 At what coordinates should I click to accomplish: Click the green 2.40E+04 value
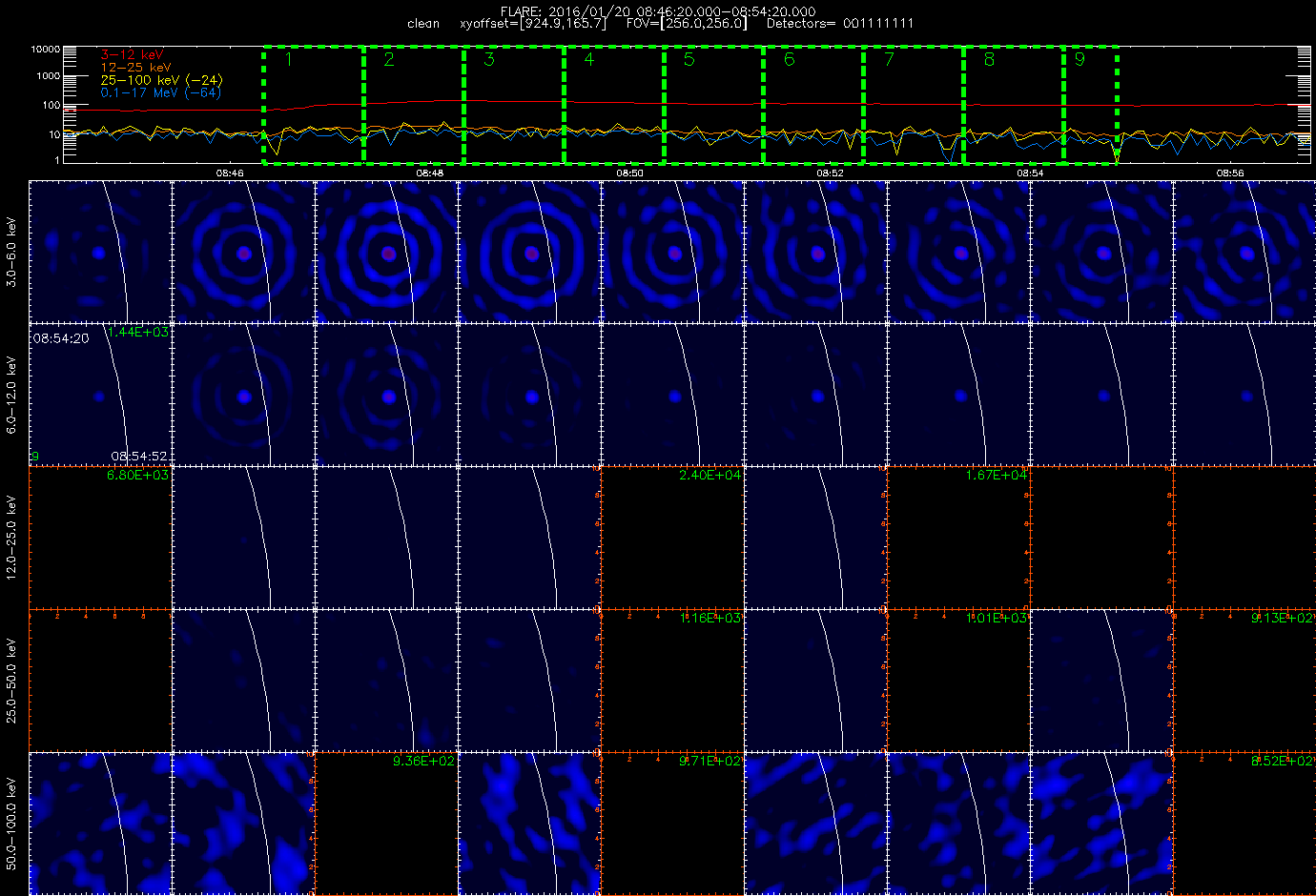pos(710,475)
